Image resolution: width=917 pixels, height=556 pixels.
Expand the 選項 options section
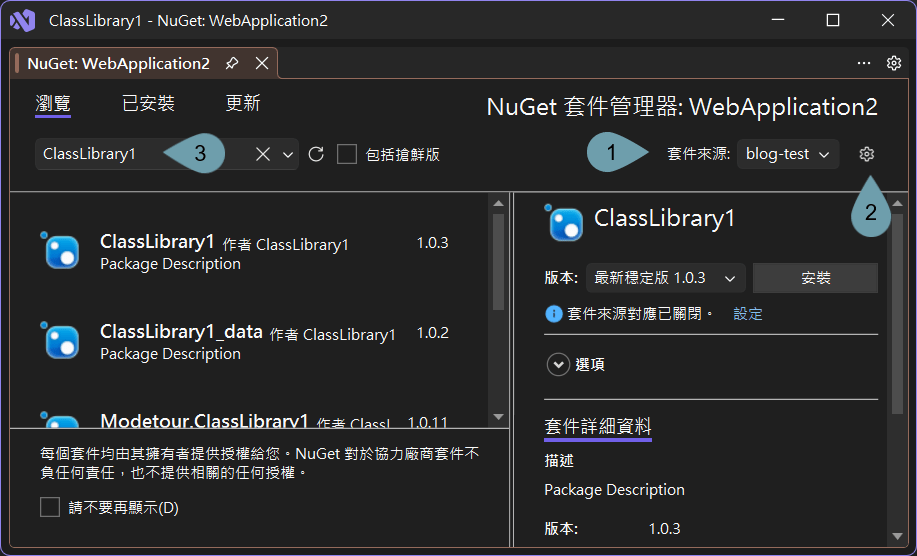click(557, 365)
